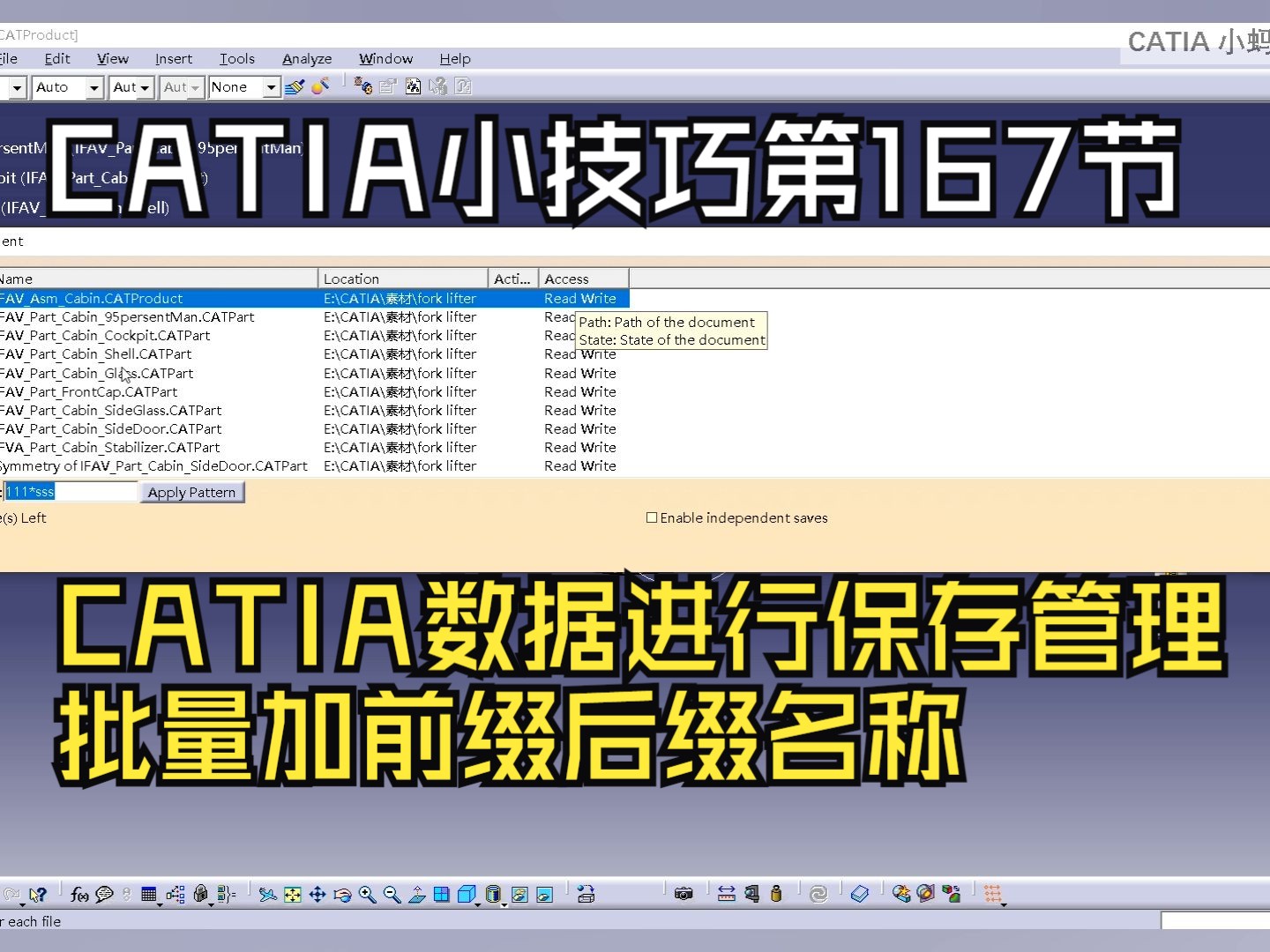Click the Capture camera icon
The height and width of the screenshot is (952, 1270).
684,895
